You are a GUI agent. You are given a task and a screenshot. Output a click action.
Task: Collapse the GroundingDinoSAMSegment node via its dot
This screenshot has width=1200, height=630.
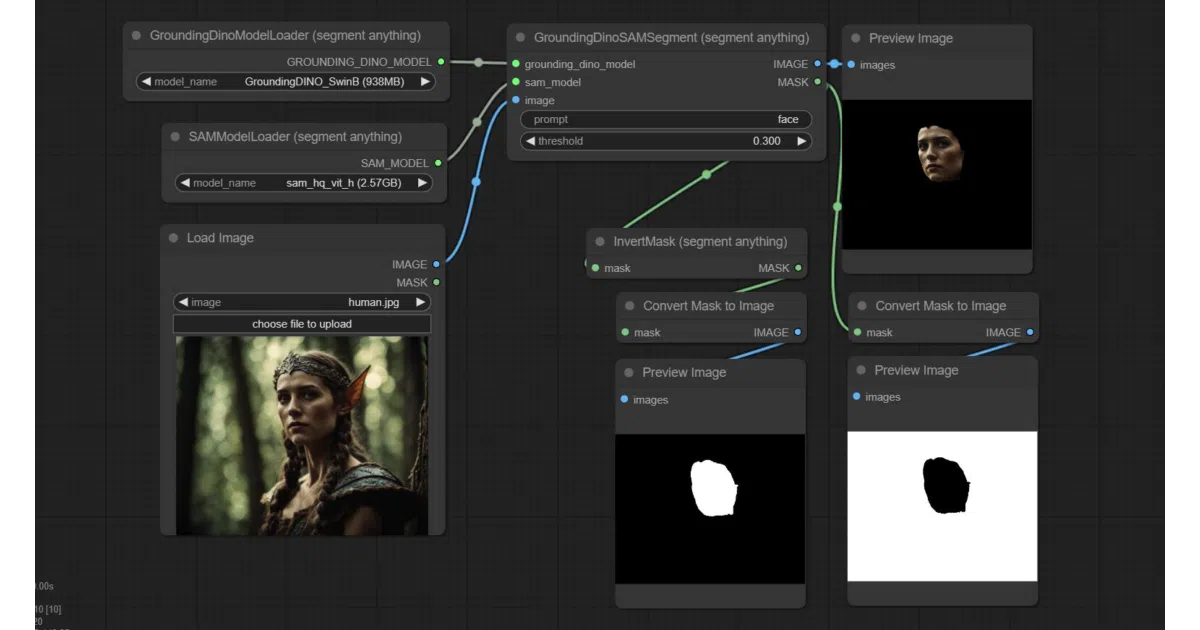tap(520, 38)
